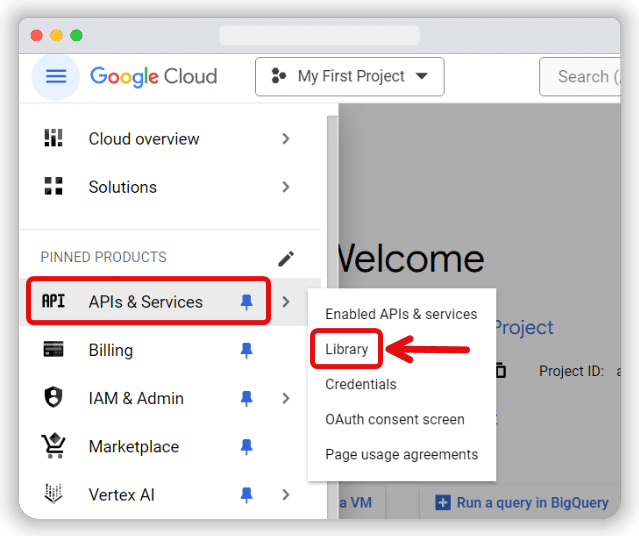
Task: Expand the Cloud overview submenu chevron
Action: point(286,139)
